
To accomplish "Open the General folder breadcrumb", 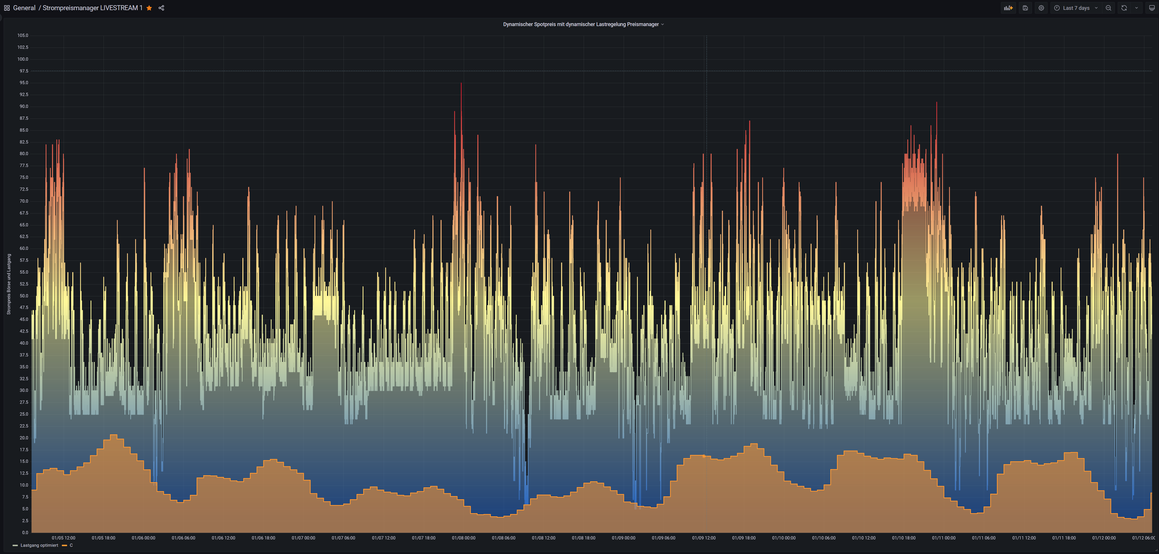I will (24, 7).
